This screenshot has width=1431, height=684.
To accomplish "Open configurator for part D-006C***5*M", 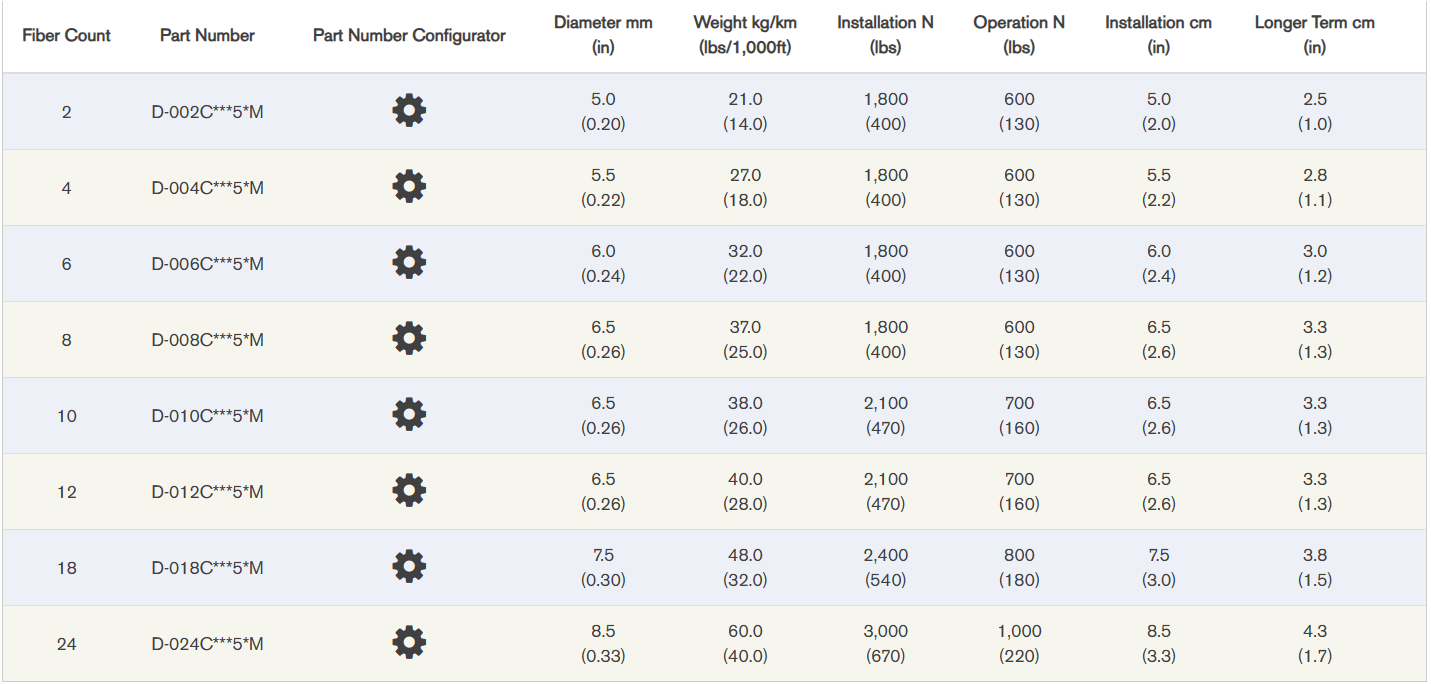I will 409,263.
